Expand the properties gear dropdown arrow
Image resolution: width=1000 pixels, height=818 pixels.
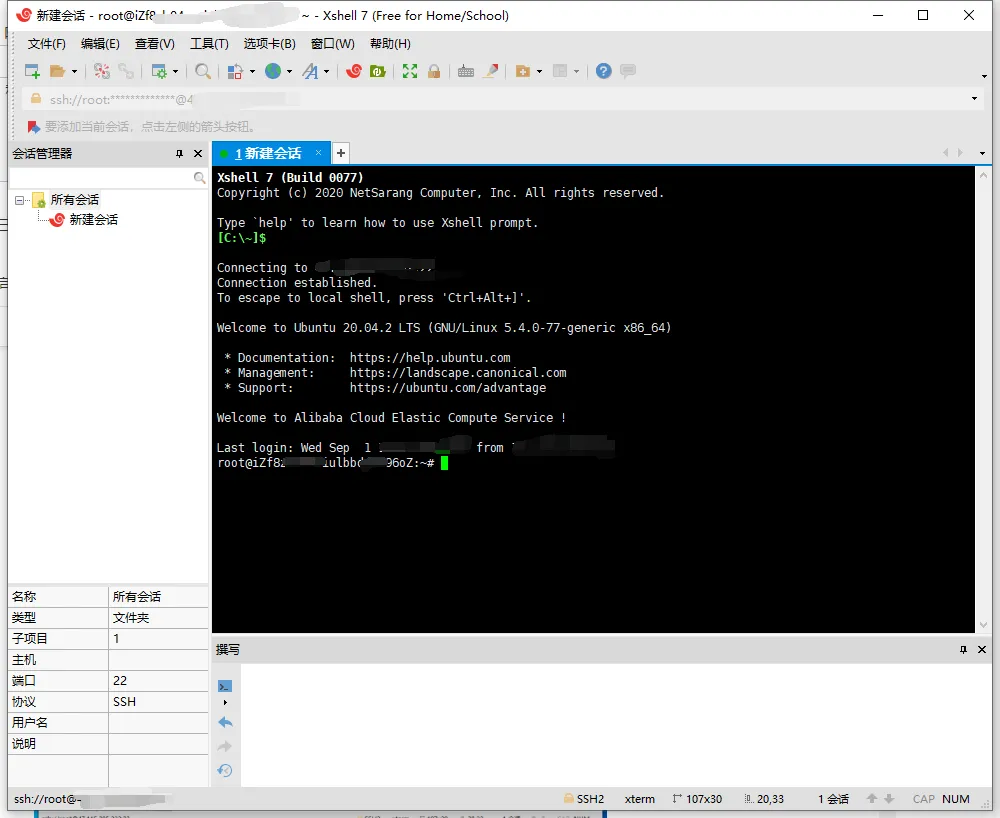coord(175,71)
